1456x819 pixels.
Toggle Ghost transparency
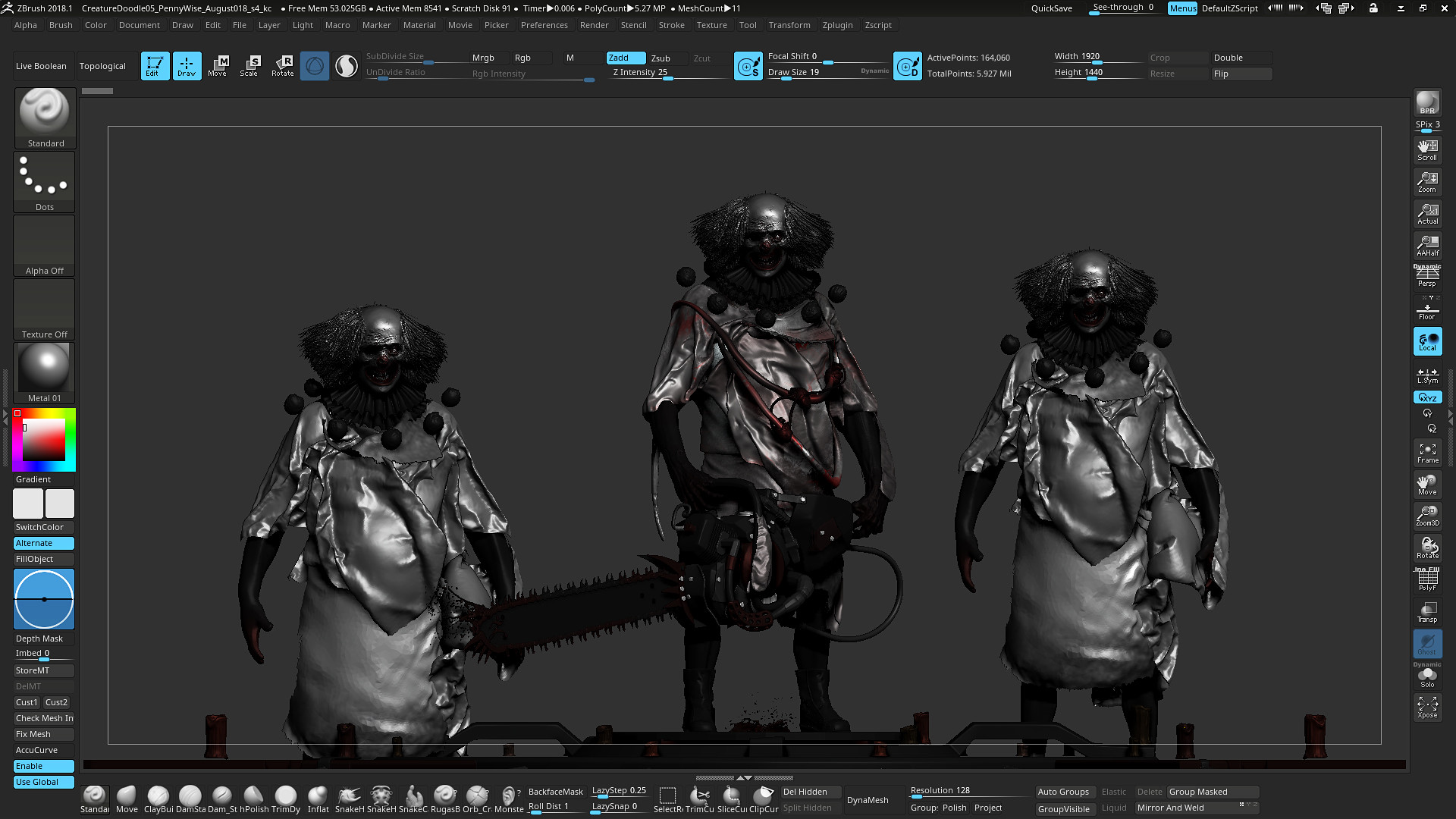(1427, 644)
